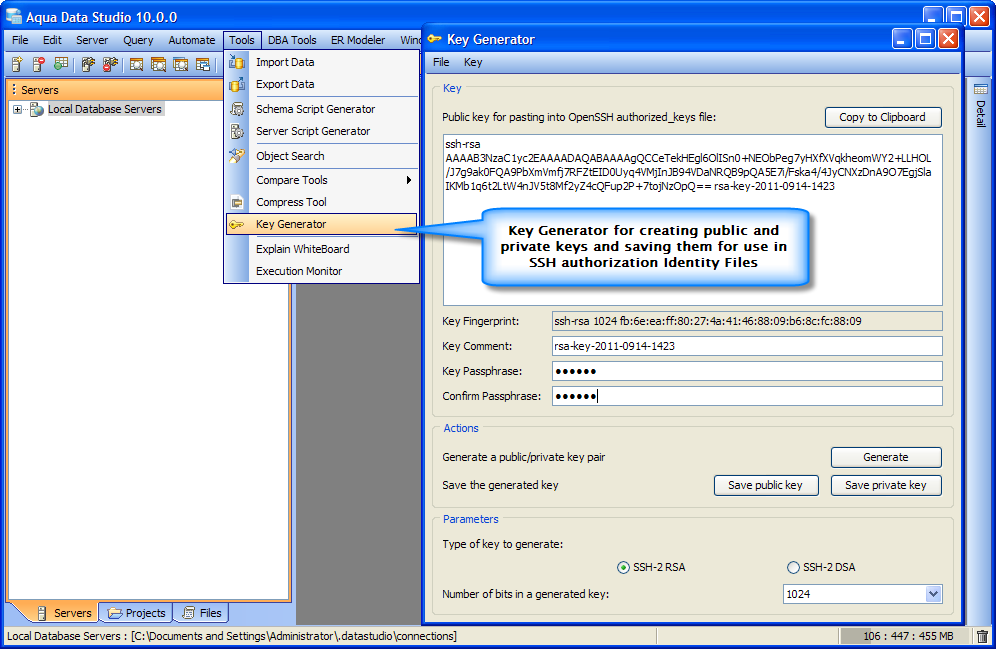Screen dimensions: 996x649
Task: Choose Server Script Generator menu item
Action: click(x=323, y=131)
